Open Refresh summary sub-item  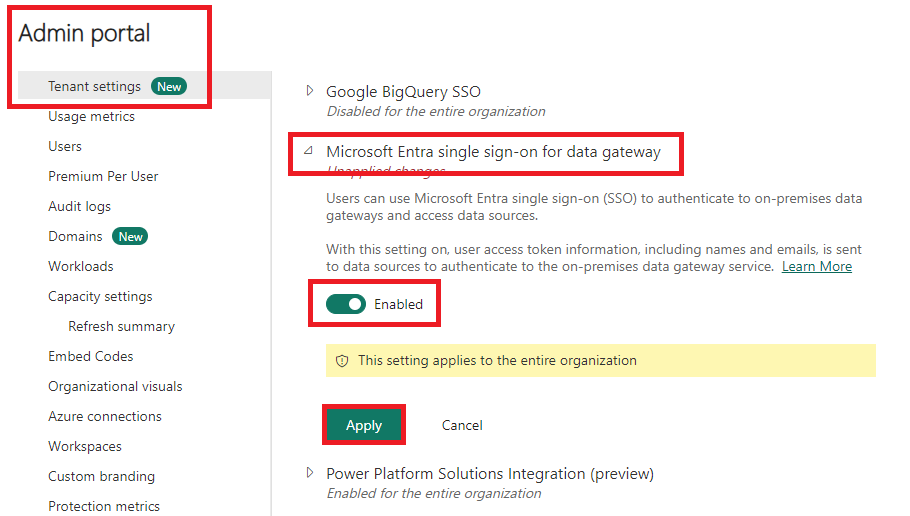click(x=121, y=326)
